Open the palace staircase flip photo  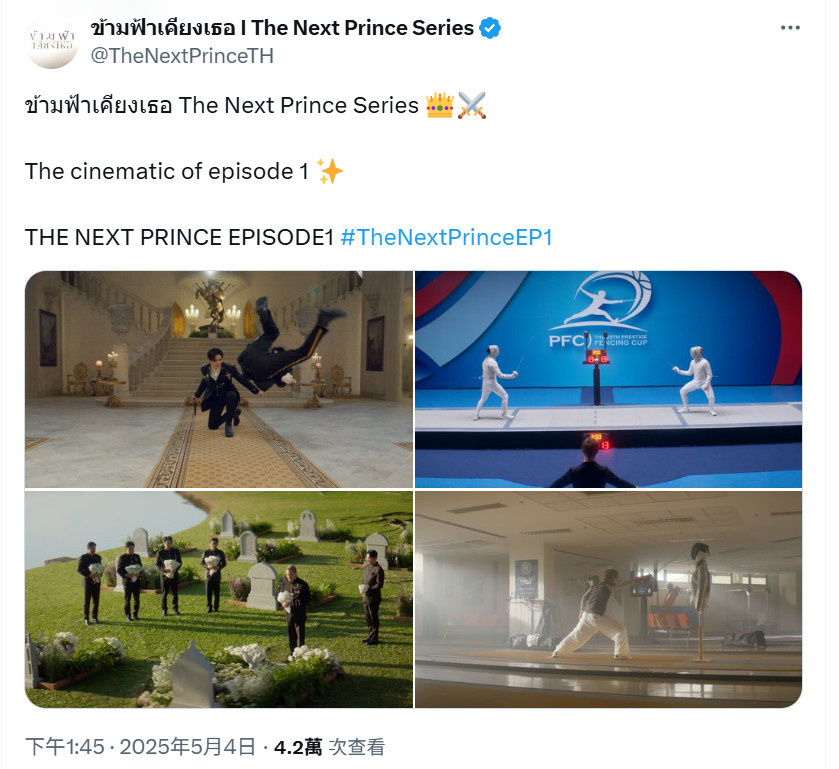(x=219, y=379)
